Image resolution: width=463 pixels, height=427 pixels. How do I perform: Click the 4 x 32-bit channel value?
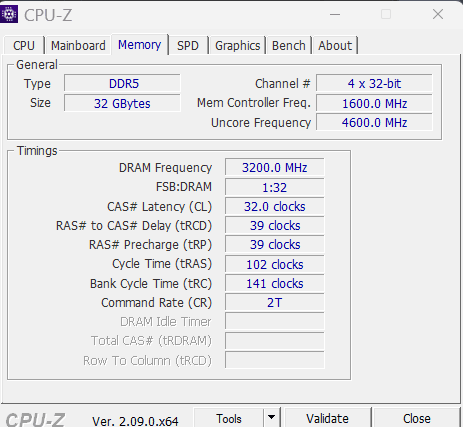tap(374, 83)
